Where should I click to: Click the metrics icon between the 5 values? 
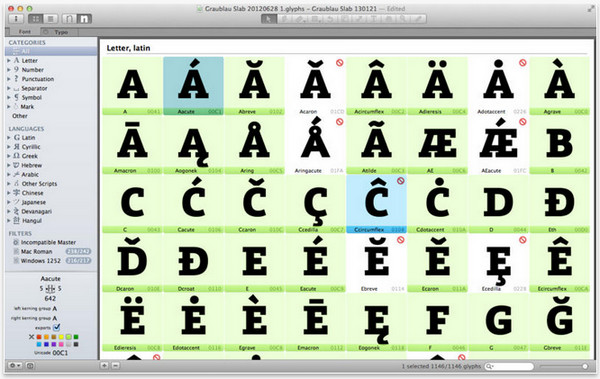click(50, 289)
